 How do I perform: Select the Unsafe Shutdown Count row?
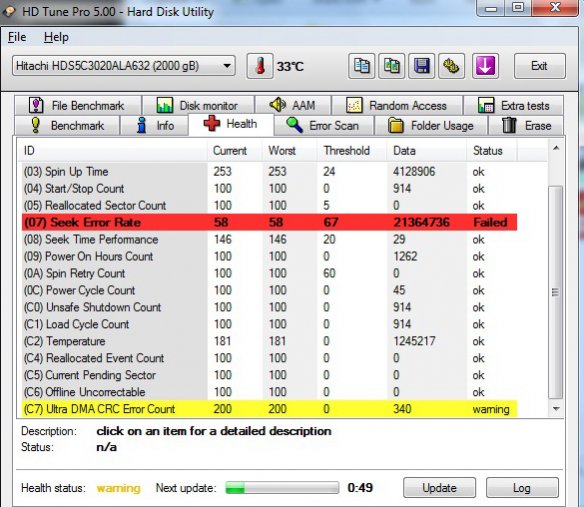(x=269, y=307)
